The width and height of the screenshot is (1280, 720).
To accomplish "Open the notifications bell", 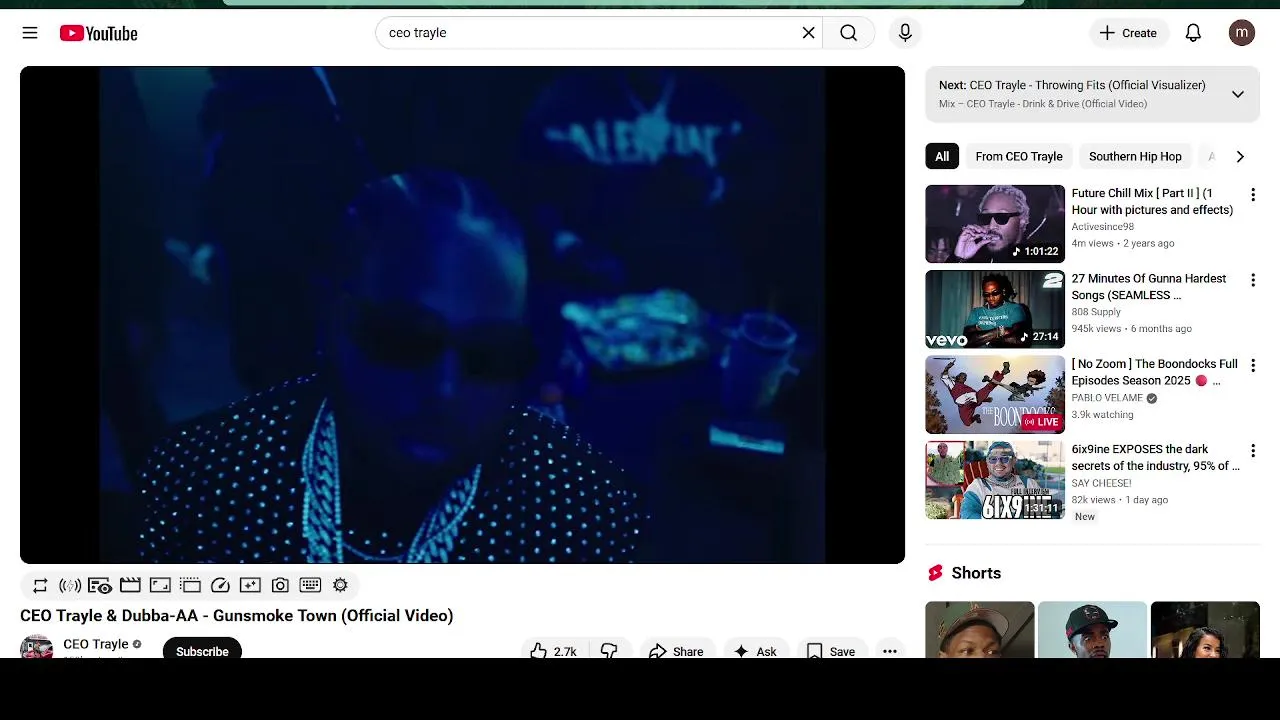I will (1193, 33).
